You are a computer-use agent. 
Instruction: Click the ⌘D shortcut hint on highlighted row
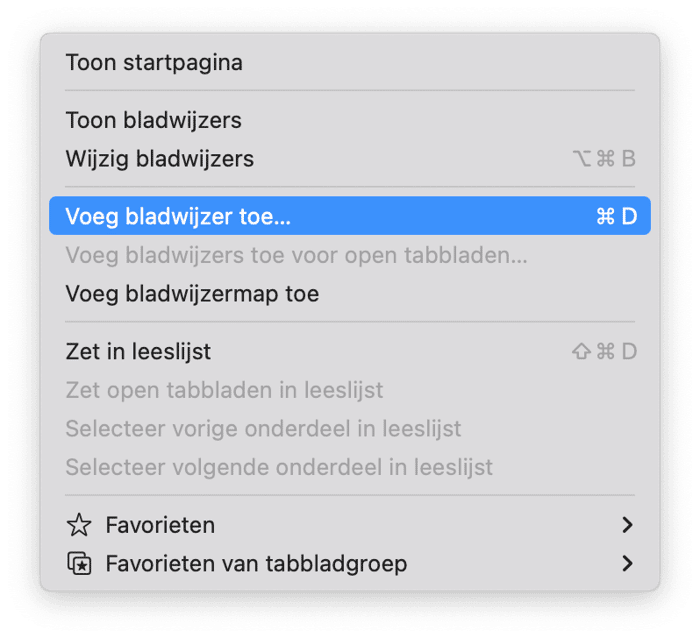(x=617, y=216)
